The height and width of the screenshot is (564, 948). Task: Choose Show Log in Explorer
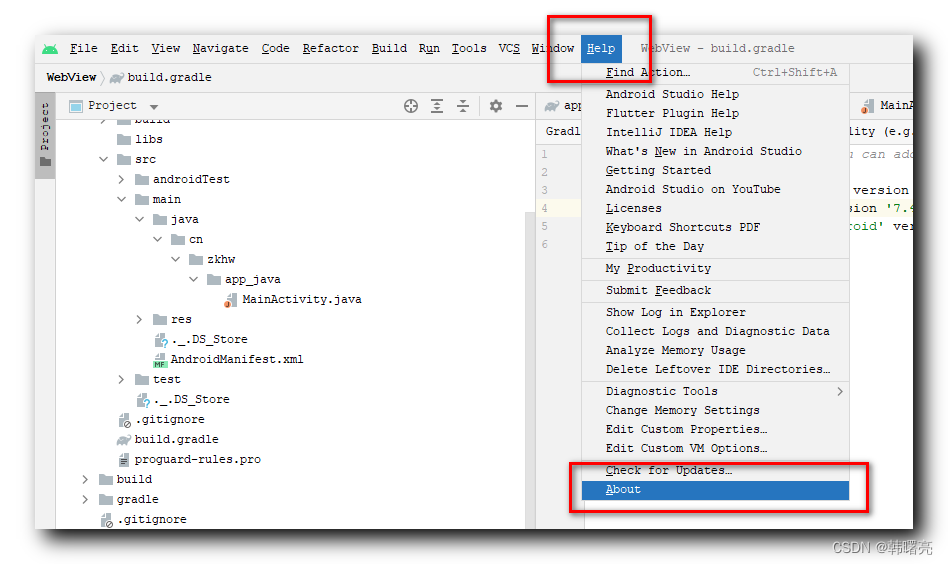click(x=715, y=313)
